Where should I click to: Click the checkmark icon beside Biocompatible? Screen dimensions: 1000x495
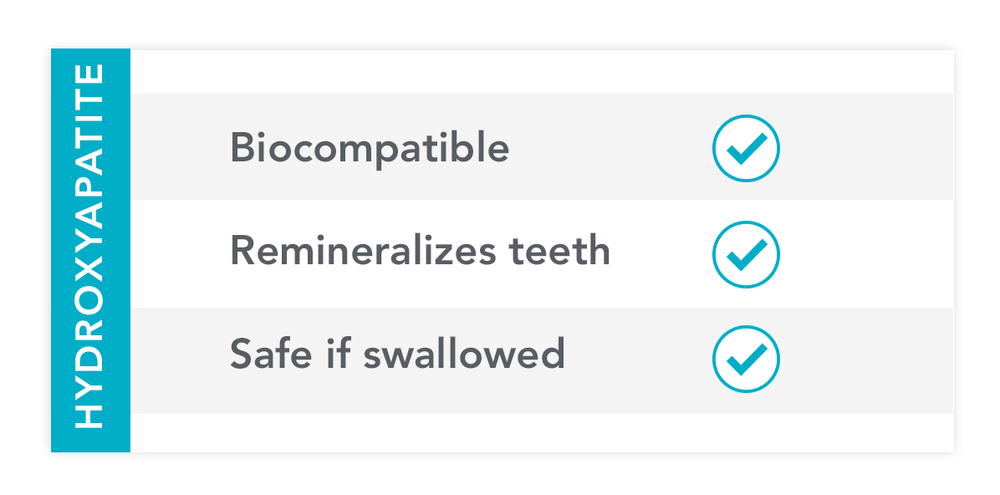tap(745, 149)
